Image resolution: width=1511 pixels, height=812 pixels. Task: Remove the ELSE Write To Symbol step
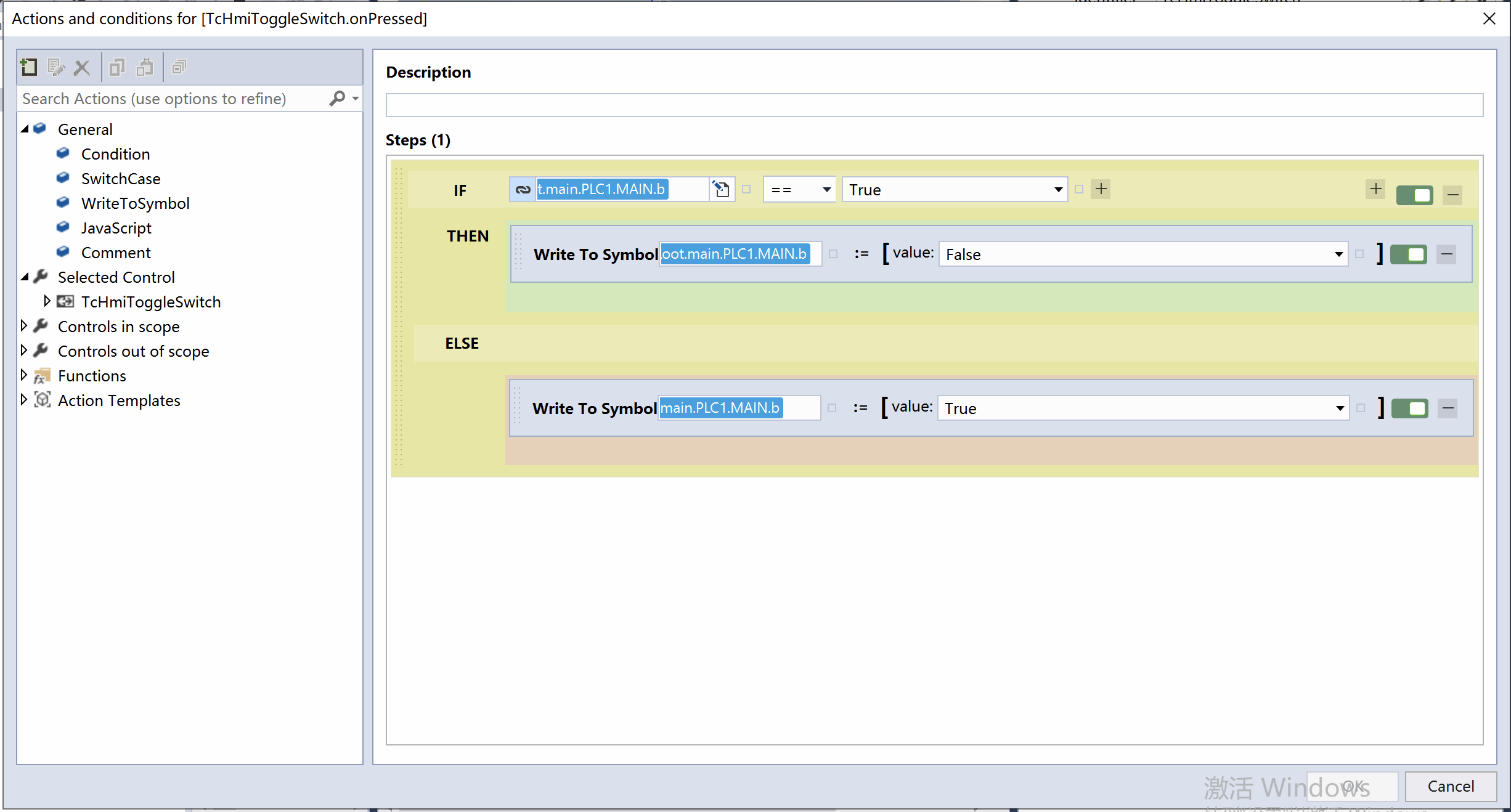coord(1448,408)
